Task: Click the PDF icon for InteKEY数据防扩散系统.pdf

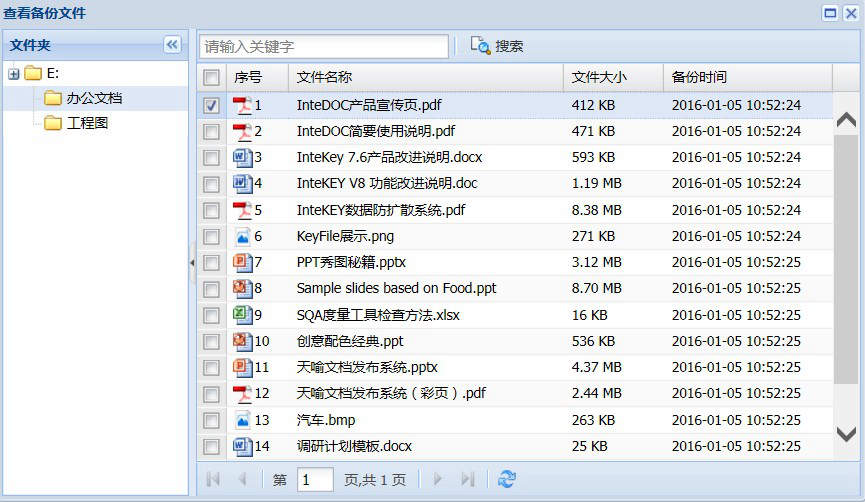Action: pyautogui.click(x=242, y=210)
